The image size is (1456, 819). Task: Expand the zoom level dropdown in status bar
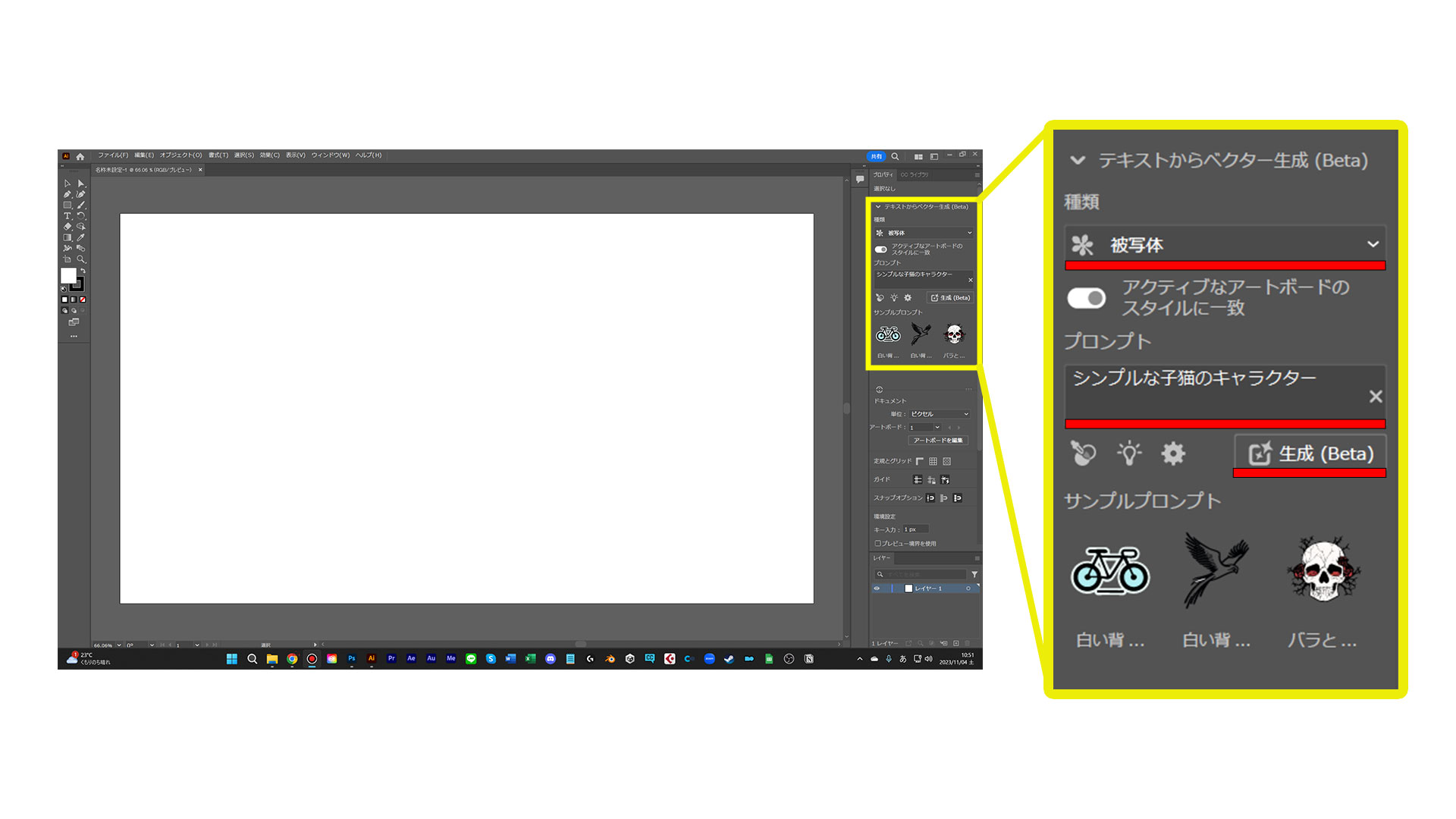coord(119,645)
